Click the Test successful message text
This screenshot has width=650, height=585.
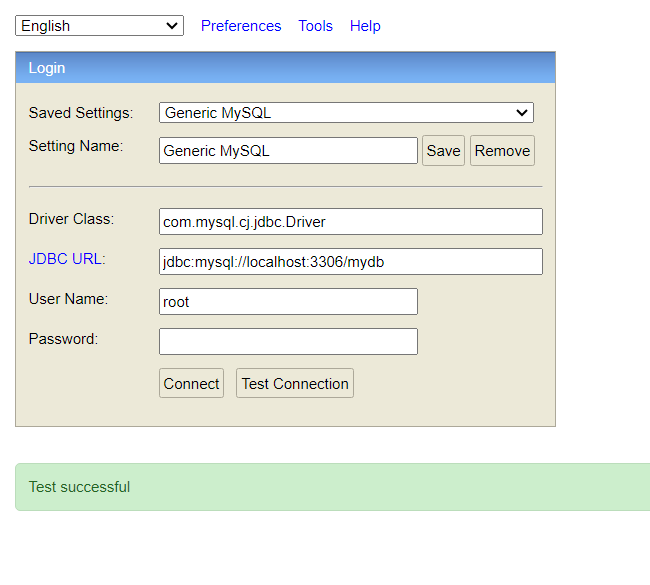pyautogui.click(x=79, y=487)
